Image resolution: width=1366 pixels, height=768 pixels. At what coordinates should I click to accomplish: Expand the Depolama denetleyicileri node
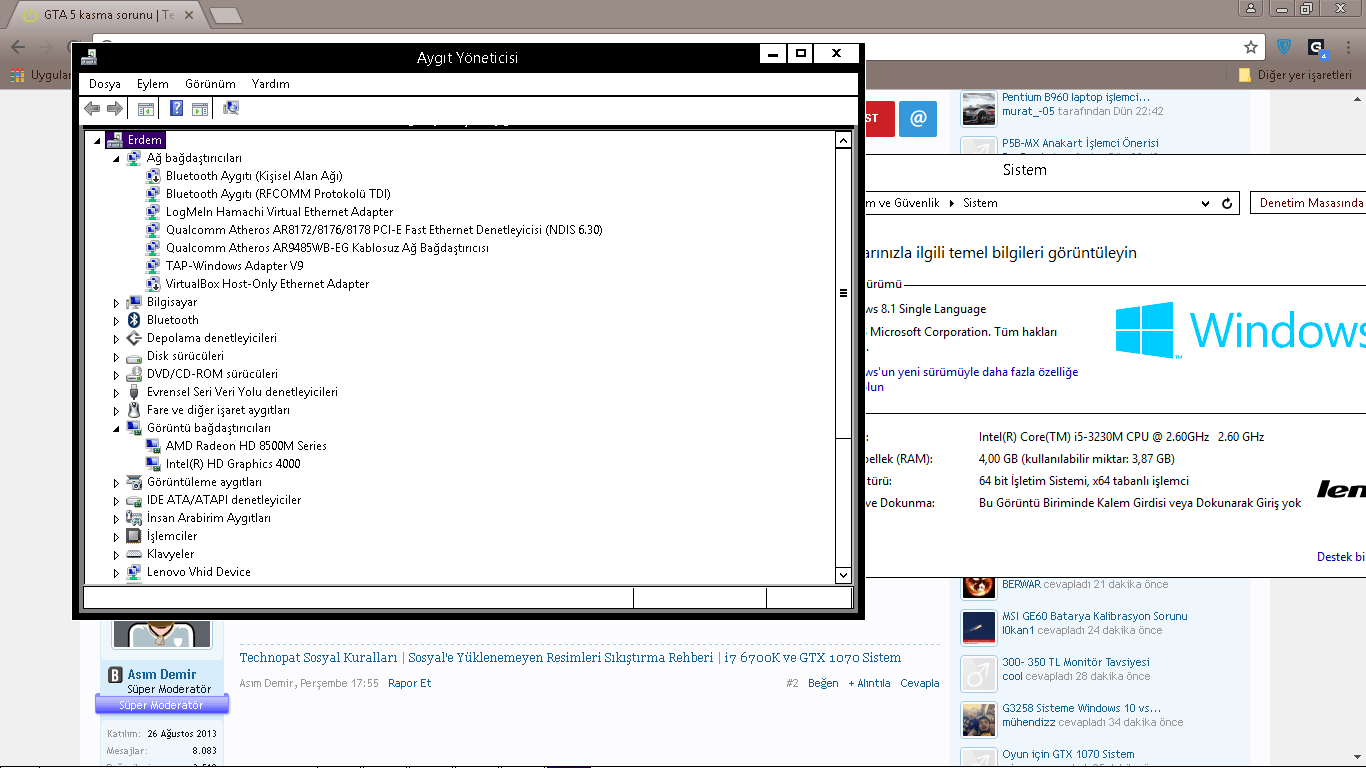coord(116,338)
